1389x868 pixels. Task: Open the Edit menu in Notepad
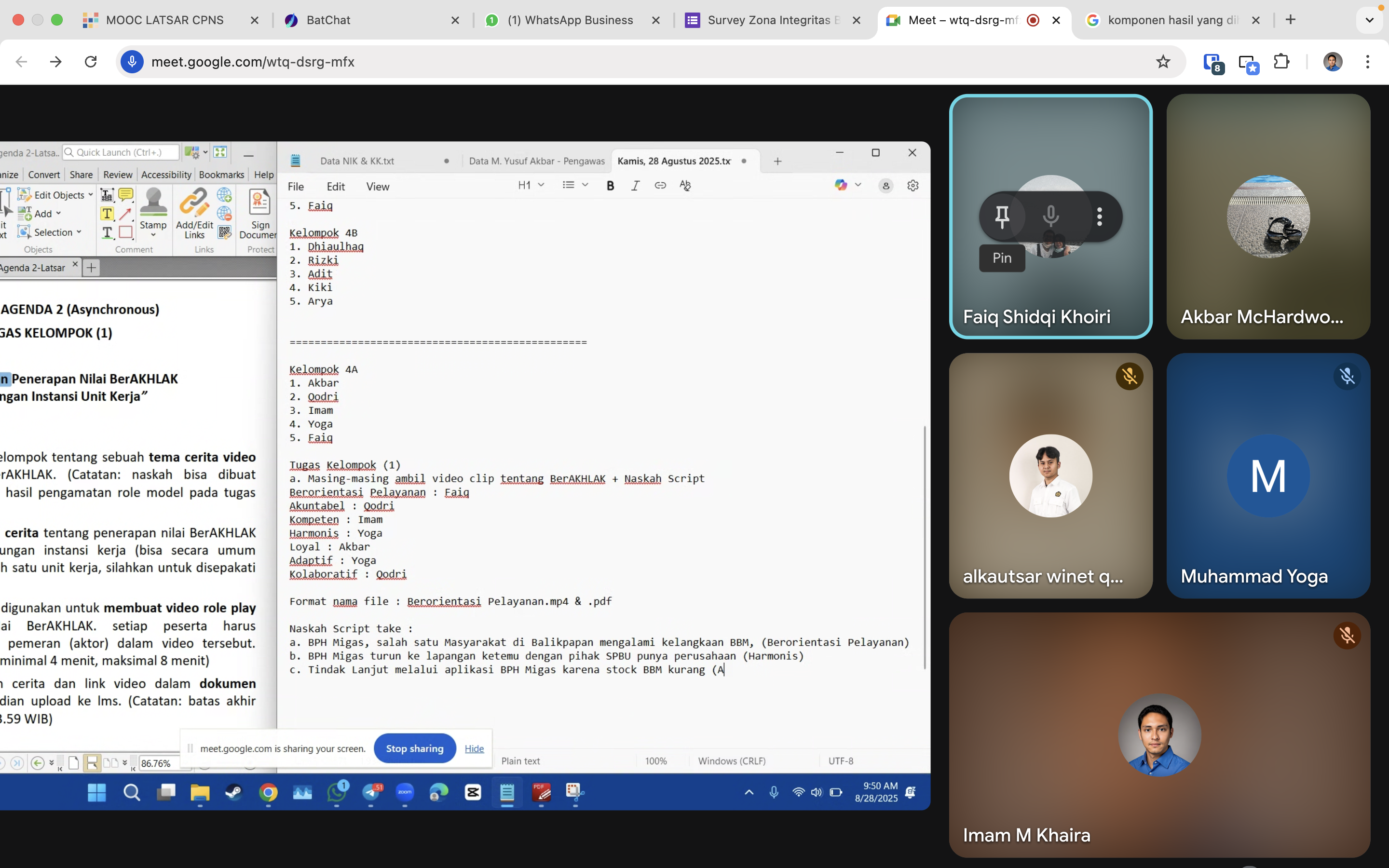coord(335,187)
